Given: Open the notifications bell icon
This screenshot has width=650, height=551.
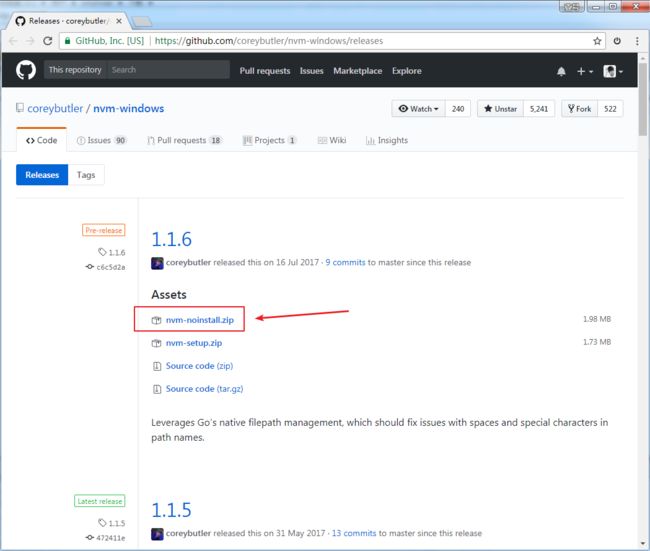Looking at the screenshot, I should pyautogui.click(x=561, y=71).
